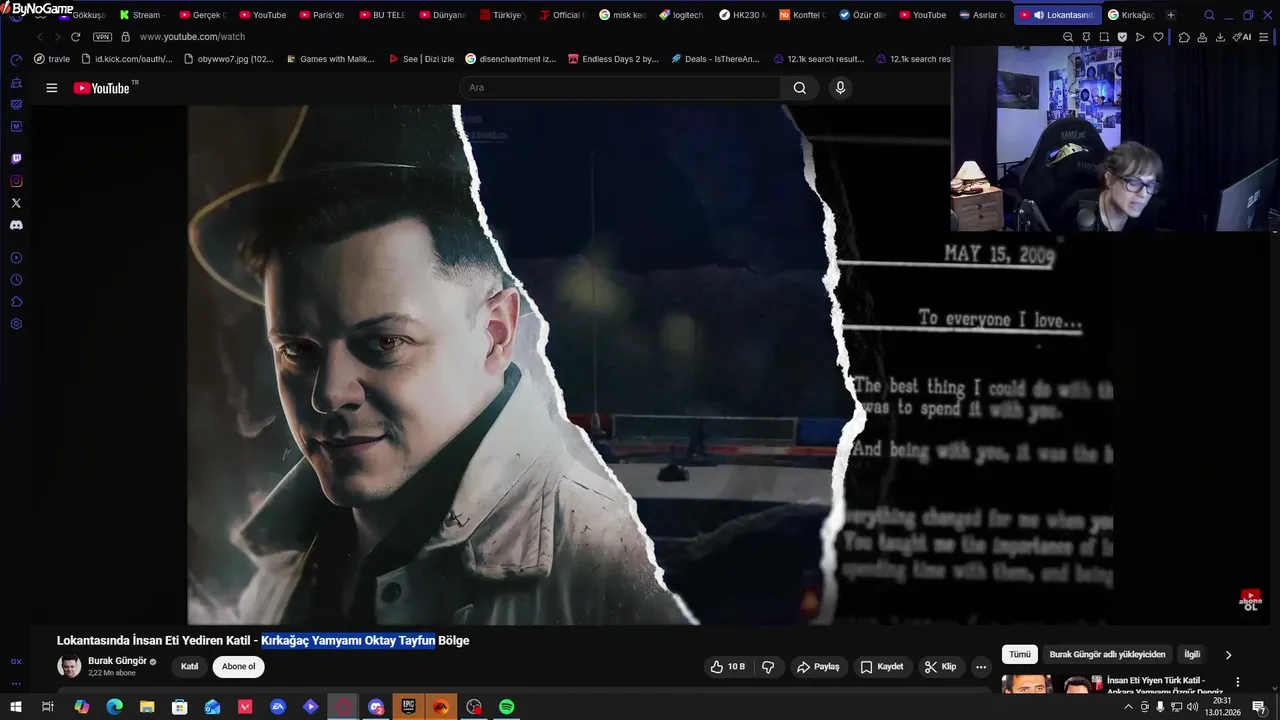
Task: Open the snapshot capture toolbar icon
Action: 1104,37
